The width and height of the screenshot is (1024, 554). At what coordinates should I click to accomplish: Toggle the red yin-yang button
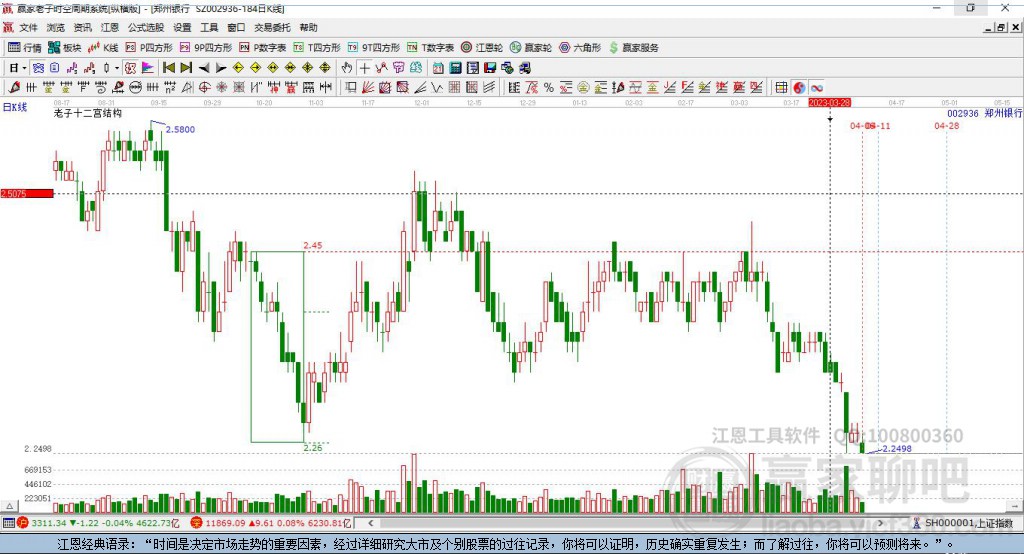tap(799, 88)
